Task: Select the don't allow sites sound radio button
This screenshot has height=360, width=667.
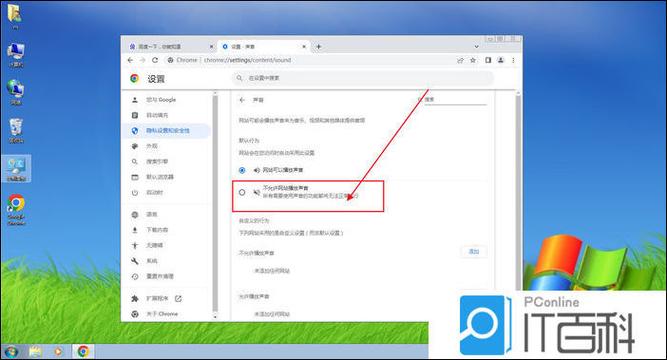Action: 242,192
